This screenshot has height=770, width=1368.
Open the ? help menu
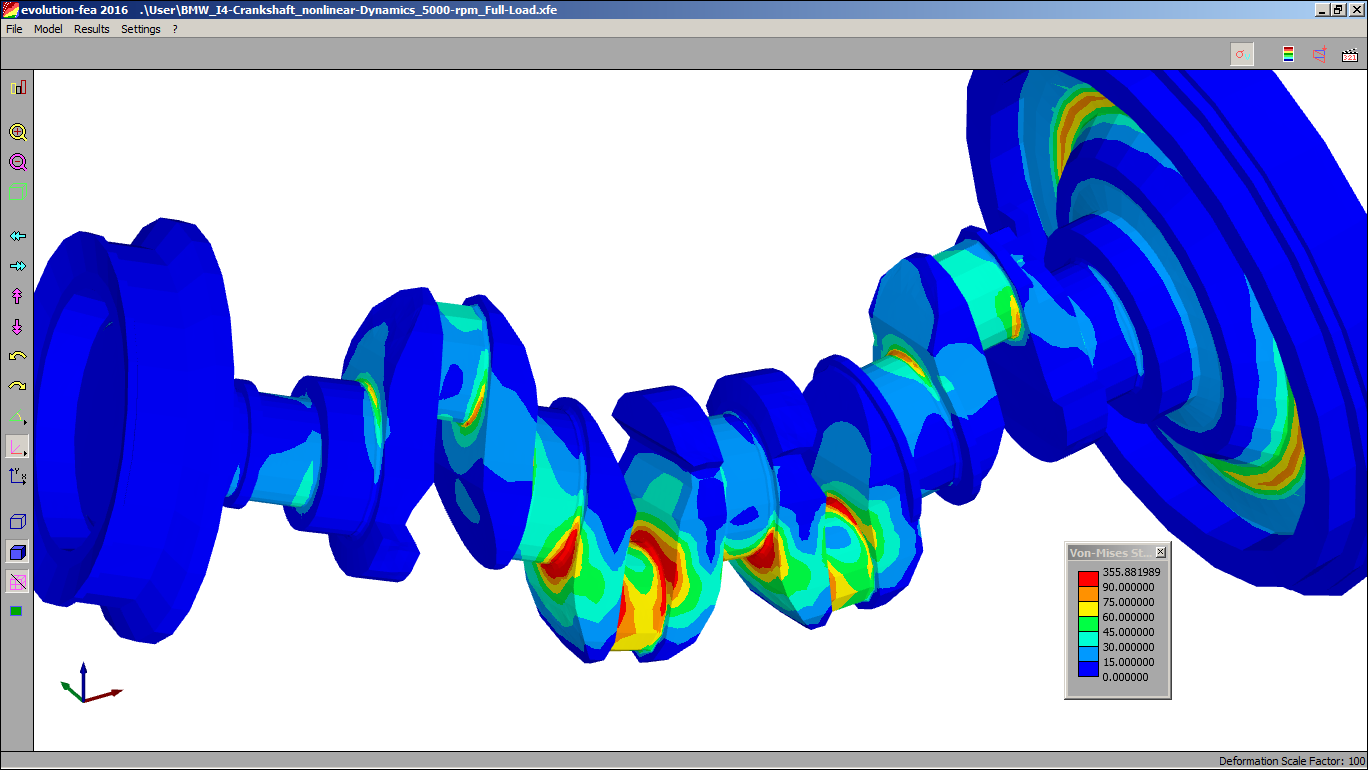pos(175,29)
